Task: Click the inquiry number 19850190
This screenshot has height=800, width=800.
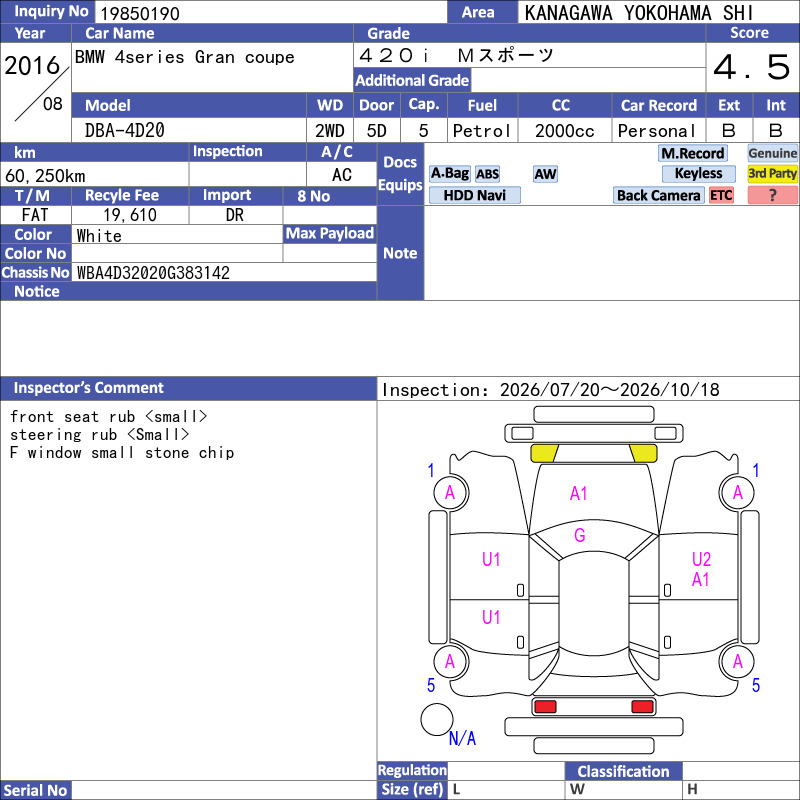Action: pos(140,13)
